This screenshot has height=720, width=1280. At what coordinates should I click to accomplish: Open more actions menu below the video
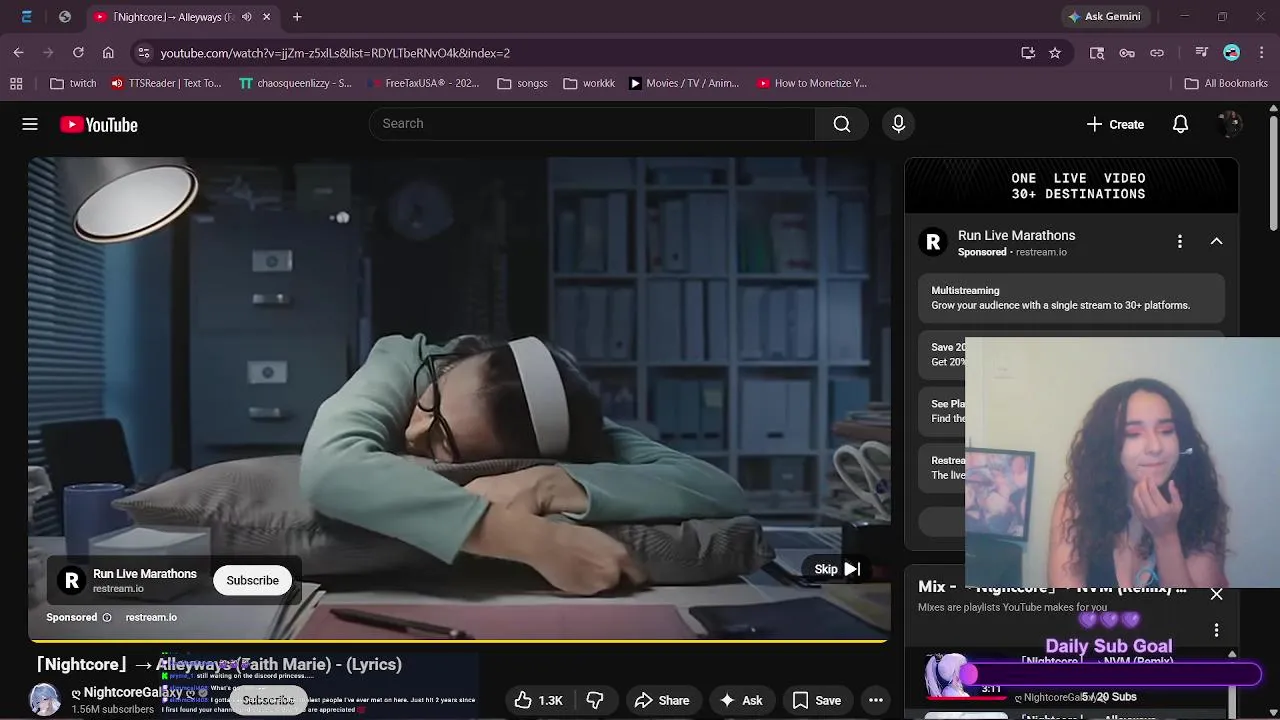876,700
